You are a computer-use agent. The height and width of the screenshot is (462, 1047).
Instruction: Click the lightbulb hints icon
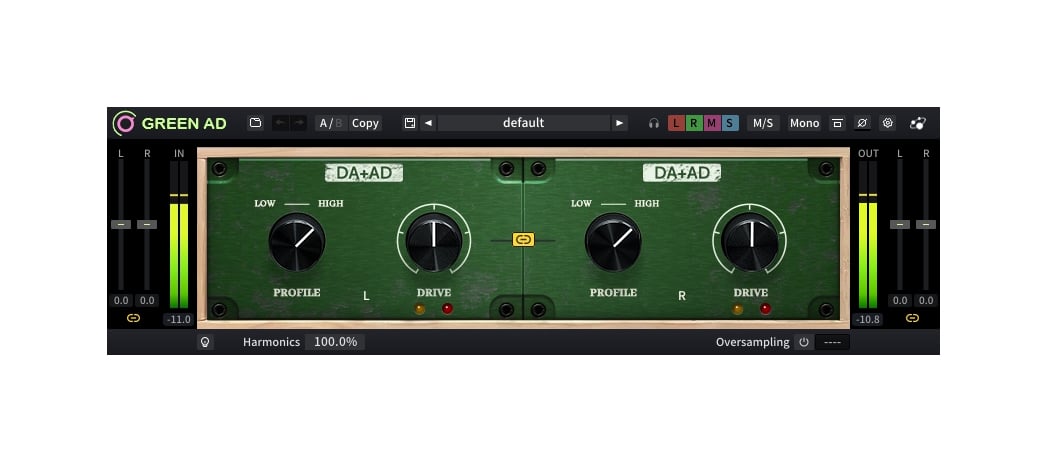tap(205, 342)
